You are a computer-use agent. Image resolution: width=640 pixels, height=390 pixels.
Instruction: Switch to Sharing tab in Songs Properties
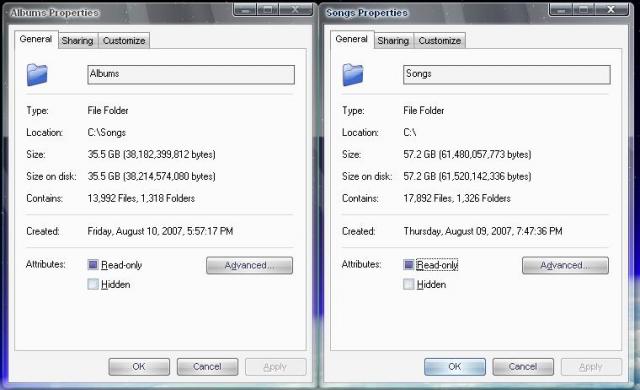[x=393, y=41]
